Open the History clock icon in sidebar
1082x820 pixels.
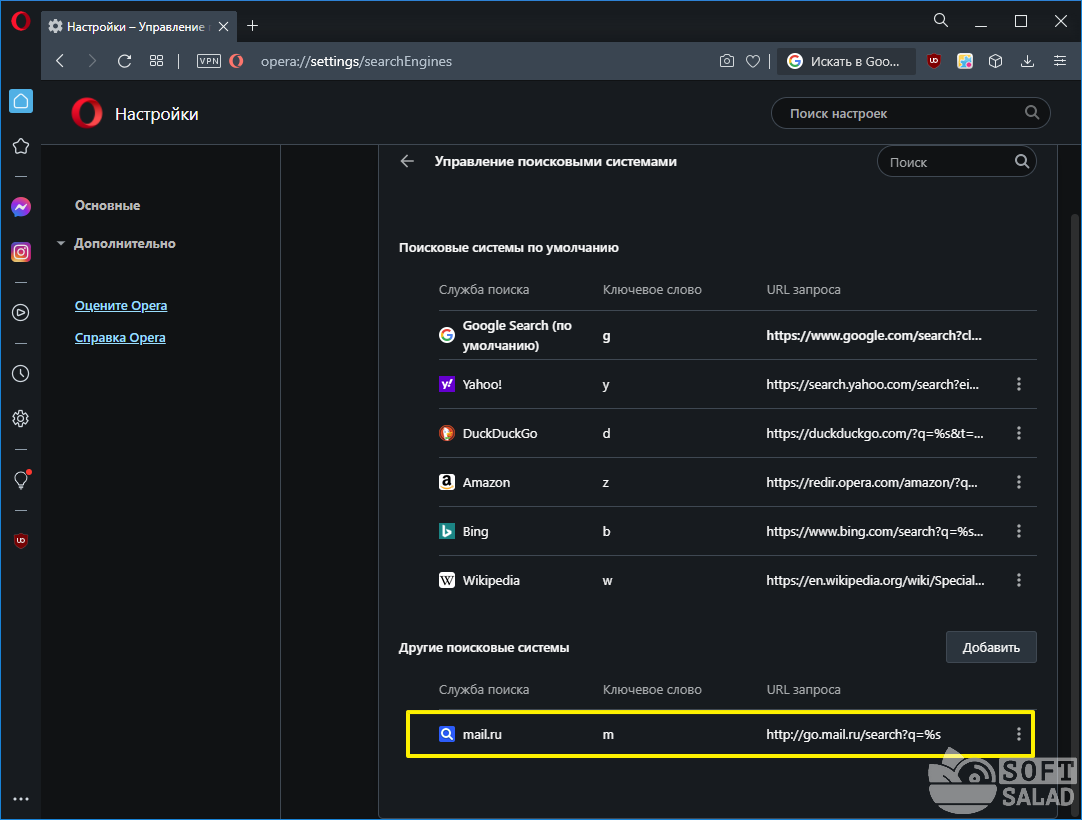[x=21, y=374]
